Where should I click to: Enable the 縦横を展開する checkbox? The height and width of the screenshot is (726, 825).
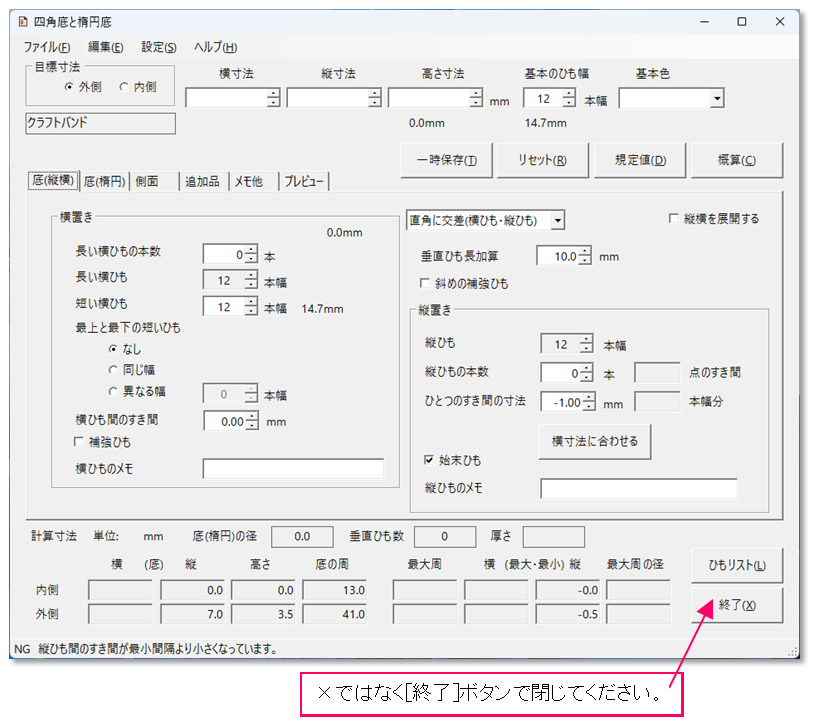pos(674,219)
